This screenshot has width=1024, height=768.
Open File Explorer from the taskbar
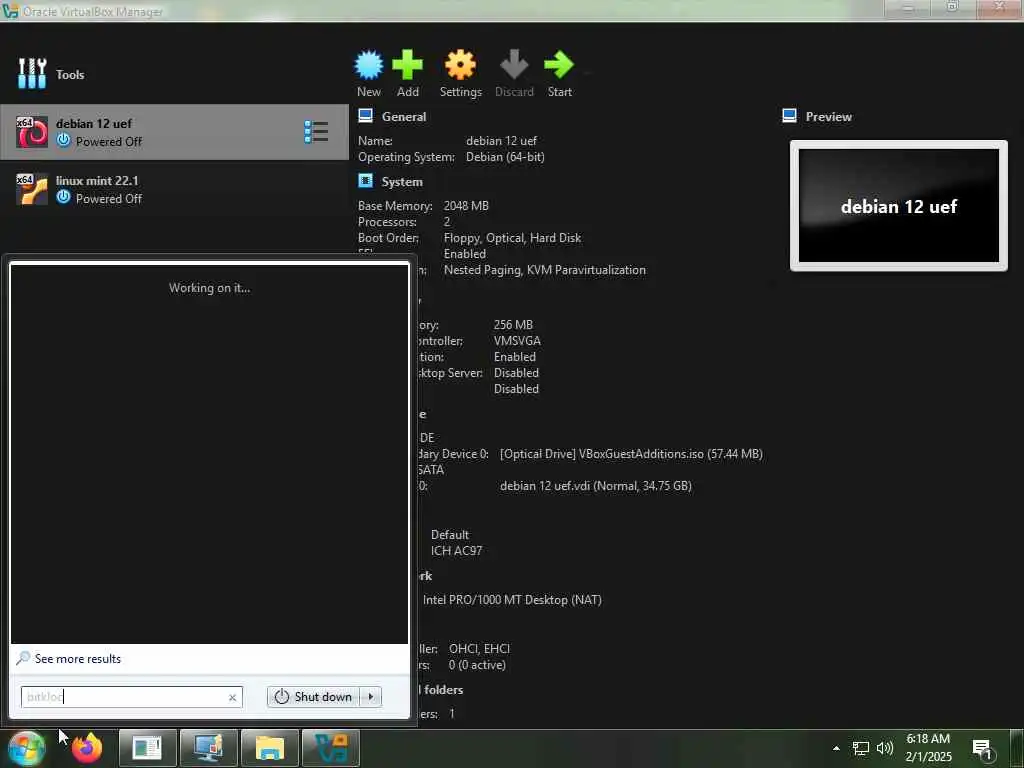coord(270,748)
